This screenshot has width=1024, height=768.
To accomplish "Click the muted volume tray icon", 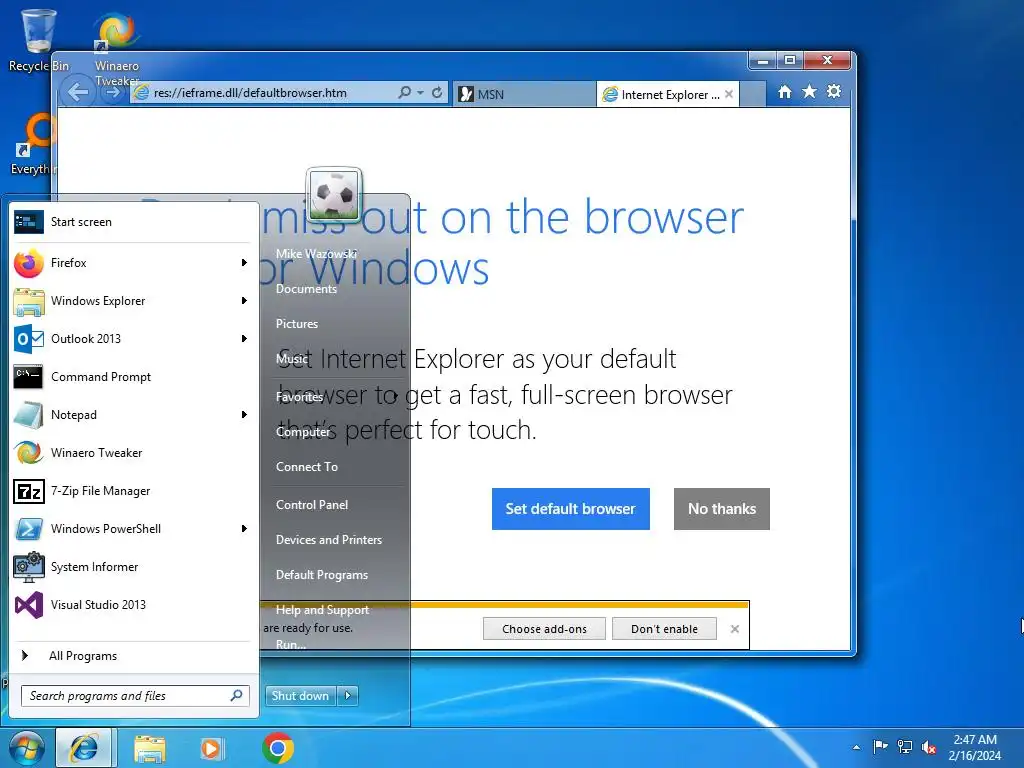I will click(x=929, y=746).
